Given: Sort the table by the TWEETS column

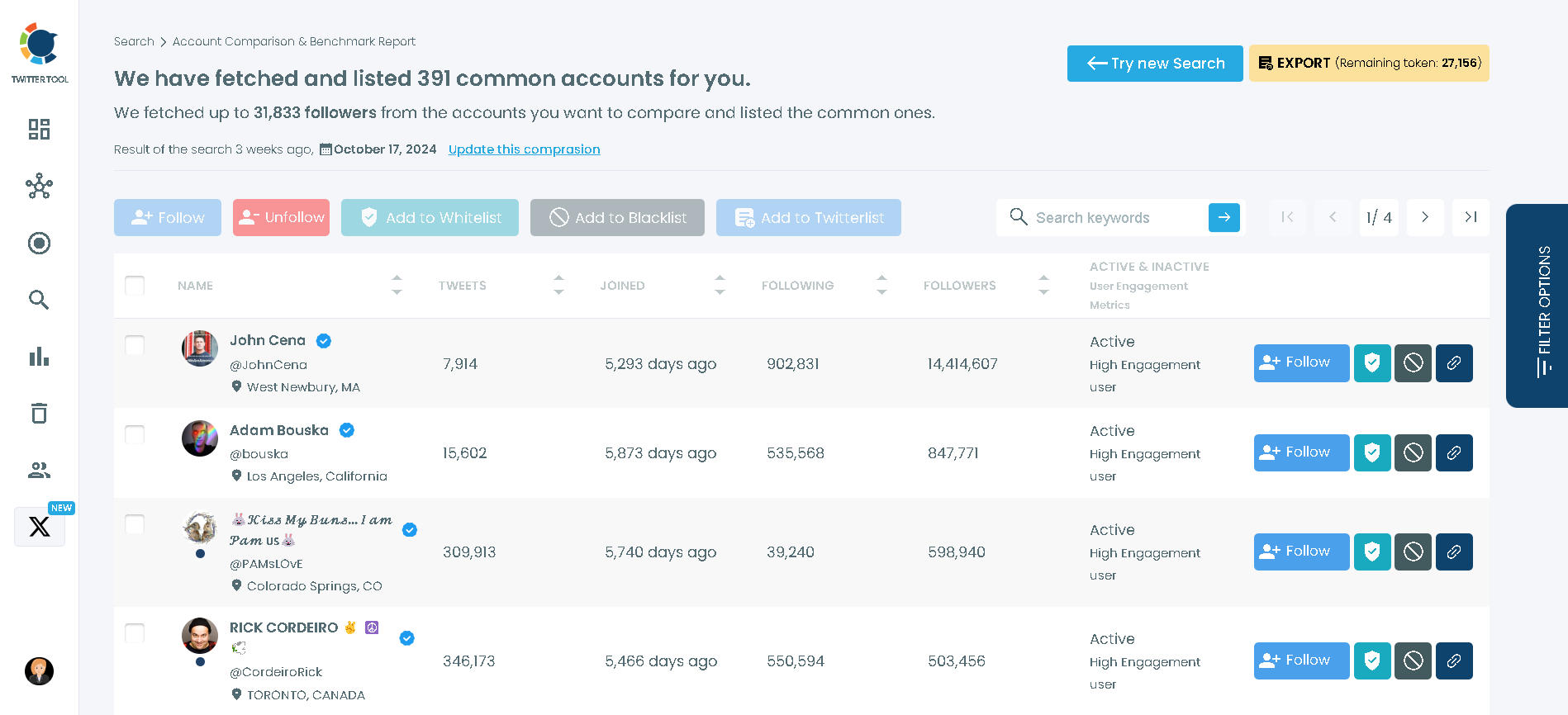Looking at the screenshot, I should tap(558, 286).
